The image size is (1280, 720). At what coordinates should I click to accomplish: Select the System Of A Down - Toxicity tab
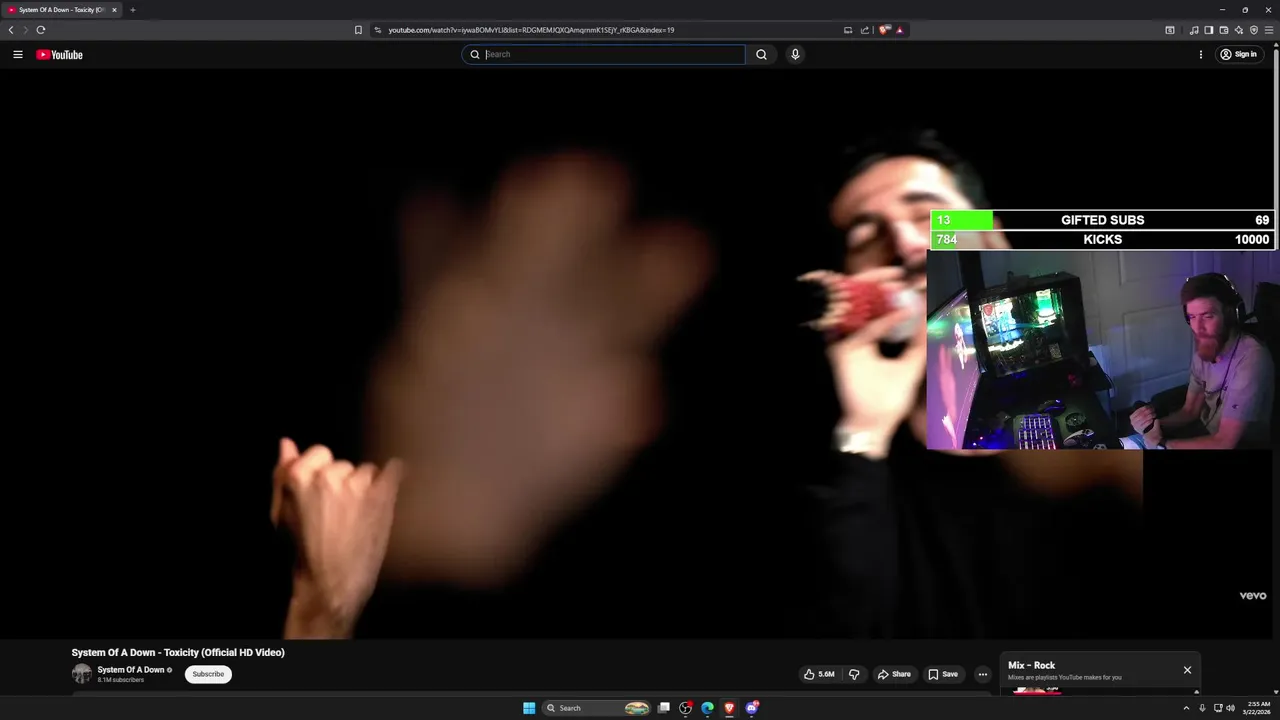[x=62, y=10]
